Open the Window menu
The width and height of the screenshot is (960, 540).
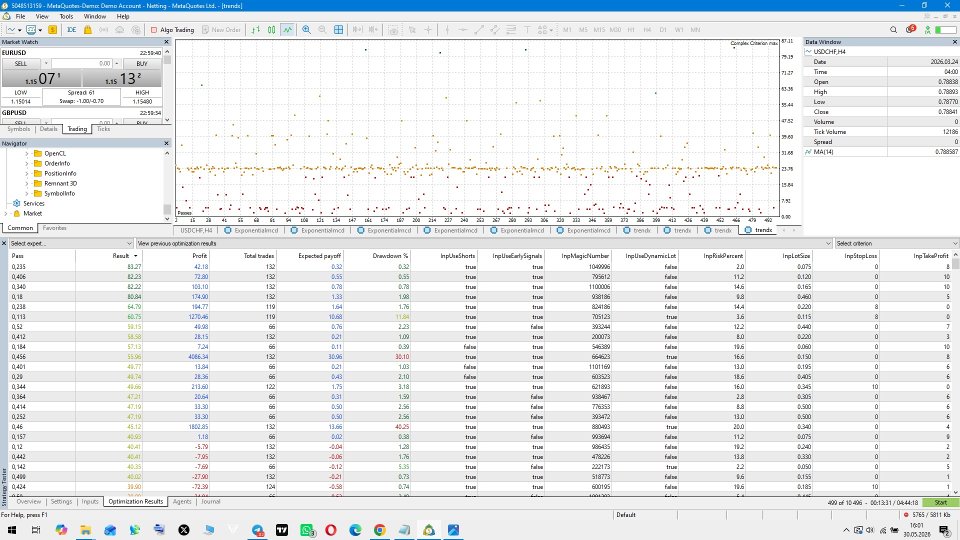94,17
